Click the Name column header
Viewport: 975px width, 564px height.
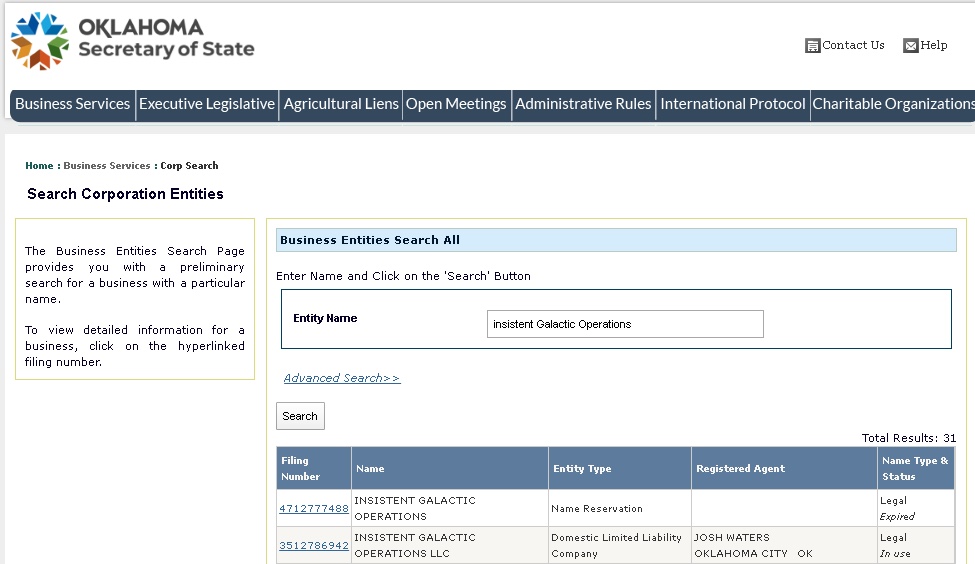[x=450, y=468]
